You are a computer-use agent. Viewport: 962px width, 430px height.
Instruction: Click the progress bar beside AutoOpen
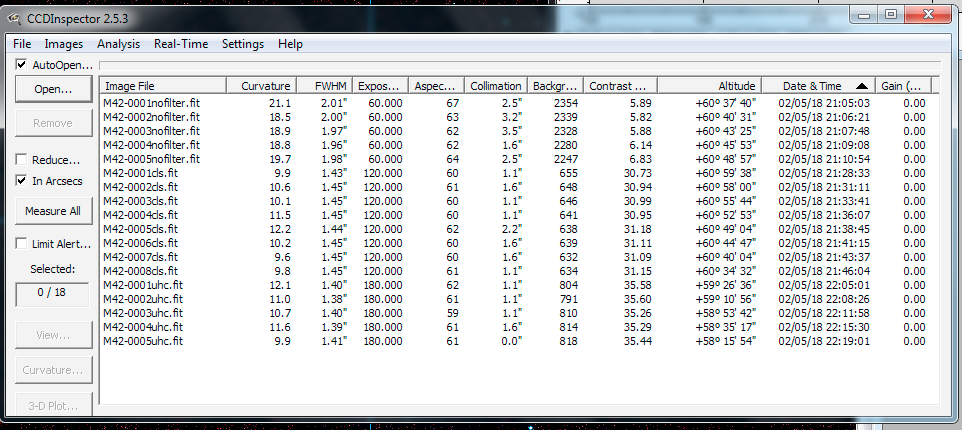[x=520, y=65]
